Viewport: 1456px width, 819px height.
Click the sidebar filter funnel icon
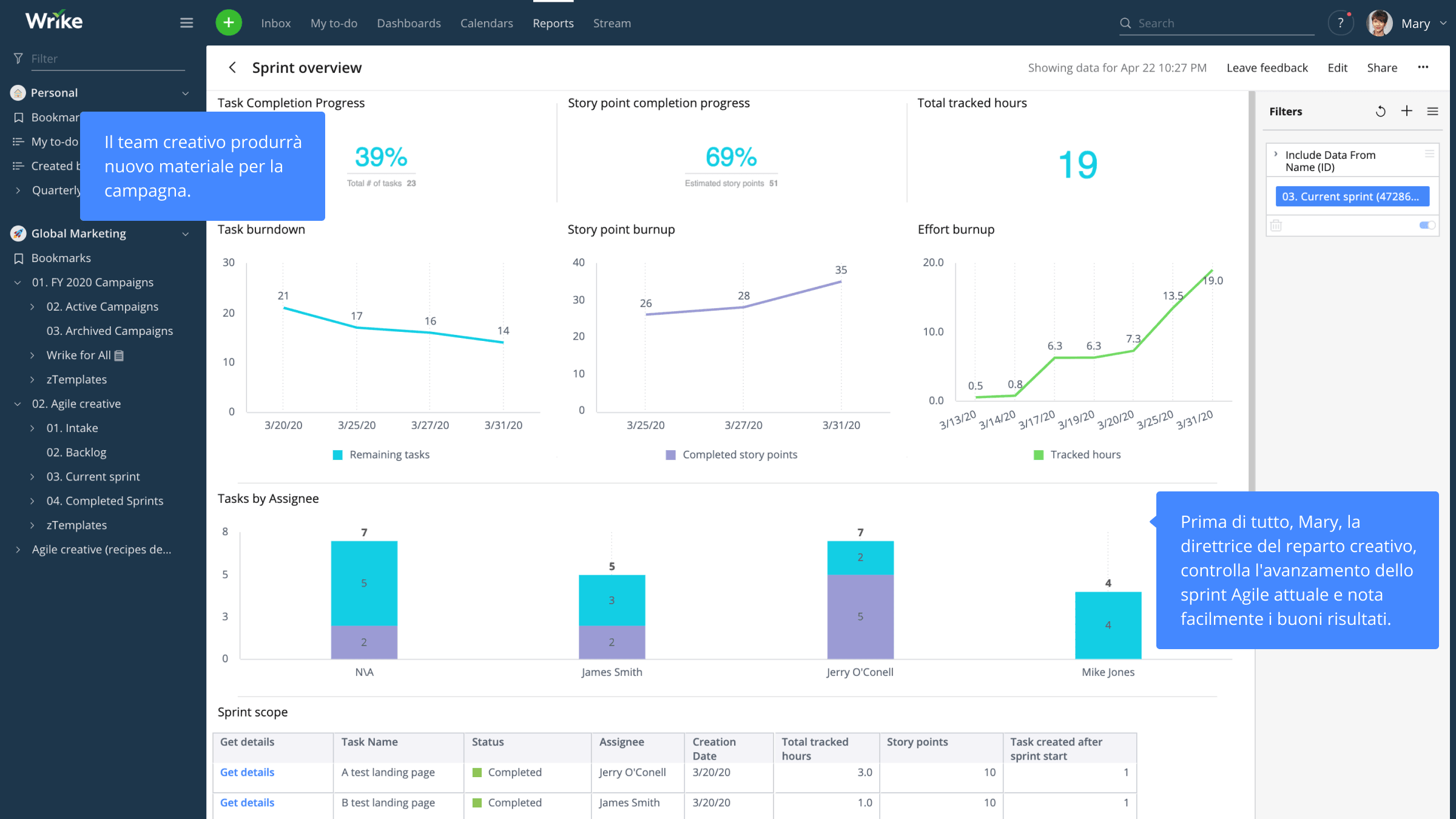[x=18, y=58]
